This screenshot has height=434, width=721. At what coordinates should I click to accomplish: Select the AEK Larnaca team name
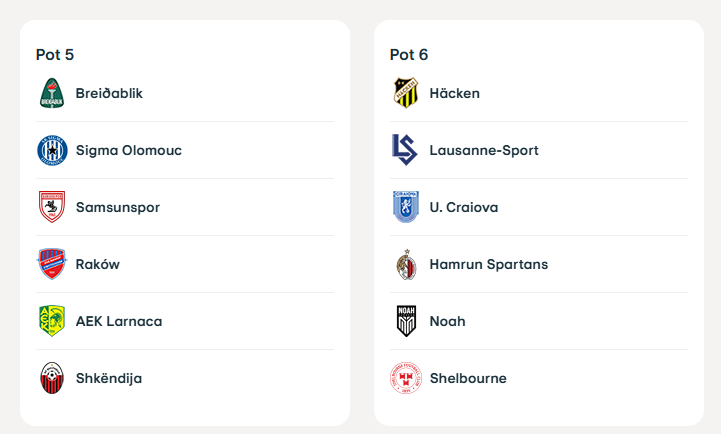coord(119,321)
